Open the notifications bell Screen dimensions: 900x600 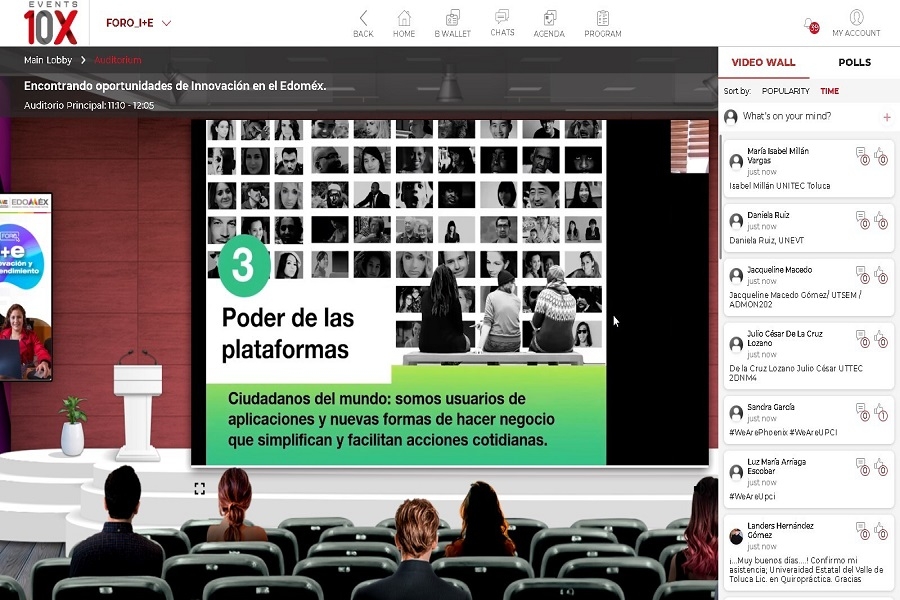pos(809,24)
